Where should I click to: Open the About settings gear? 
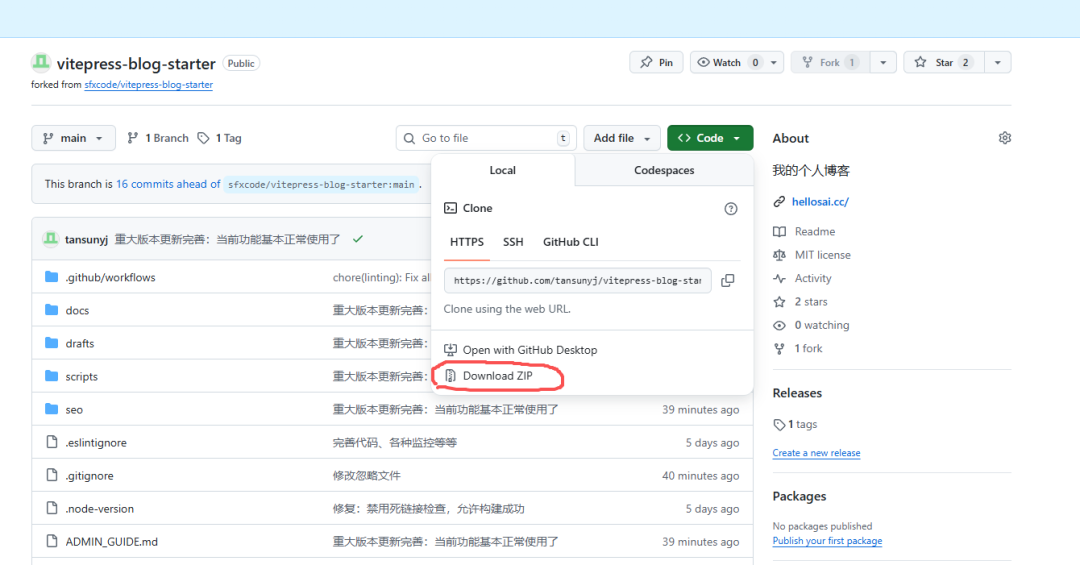tap(1004, 138)
